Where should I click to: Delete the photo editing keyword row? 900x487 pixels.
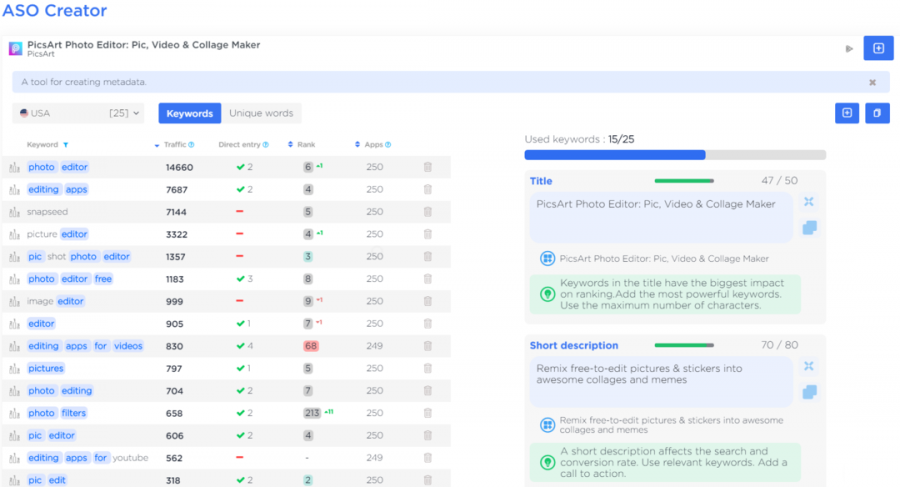(428, 391)
